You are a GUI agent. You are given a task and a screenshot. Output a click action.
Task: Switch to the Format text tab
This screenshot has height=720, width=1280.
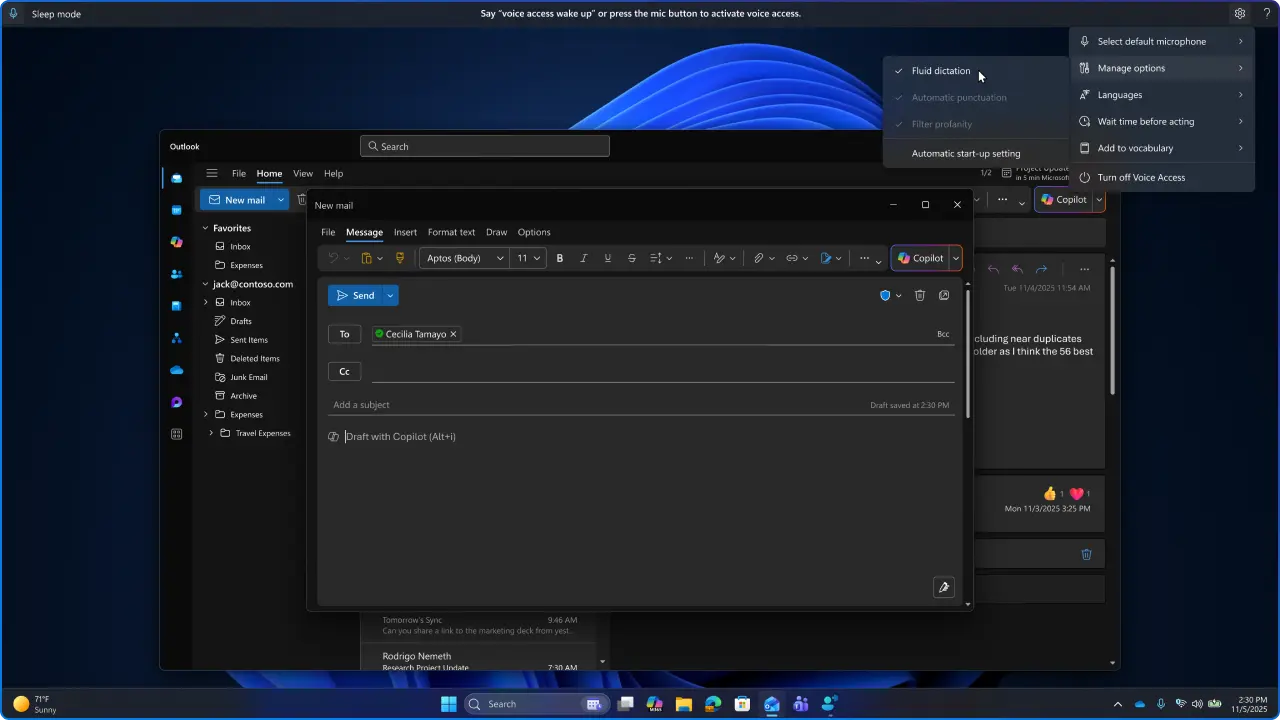(451, 232)
